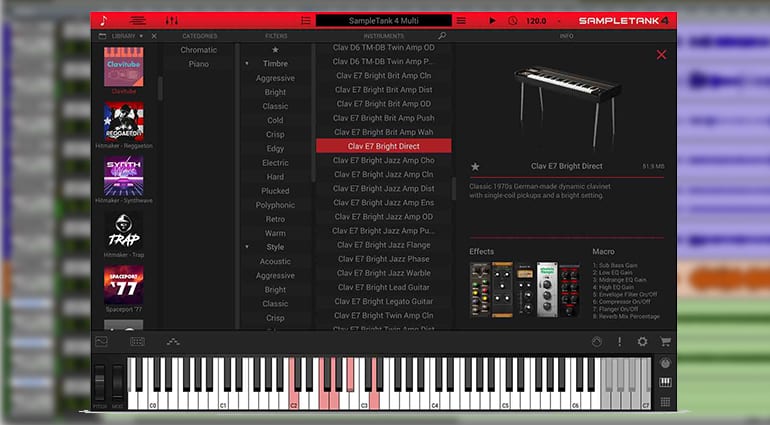Open the pads panel icon in bottom bar
770x425 pixels.
tap(138, 341)
